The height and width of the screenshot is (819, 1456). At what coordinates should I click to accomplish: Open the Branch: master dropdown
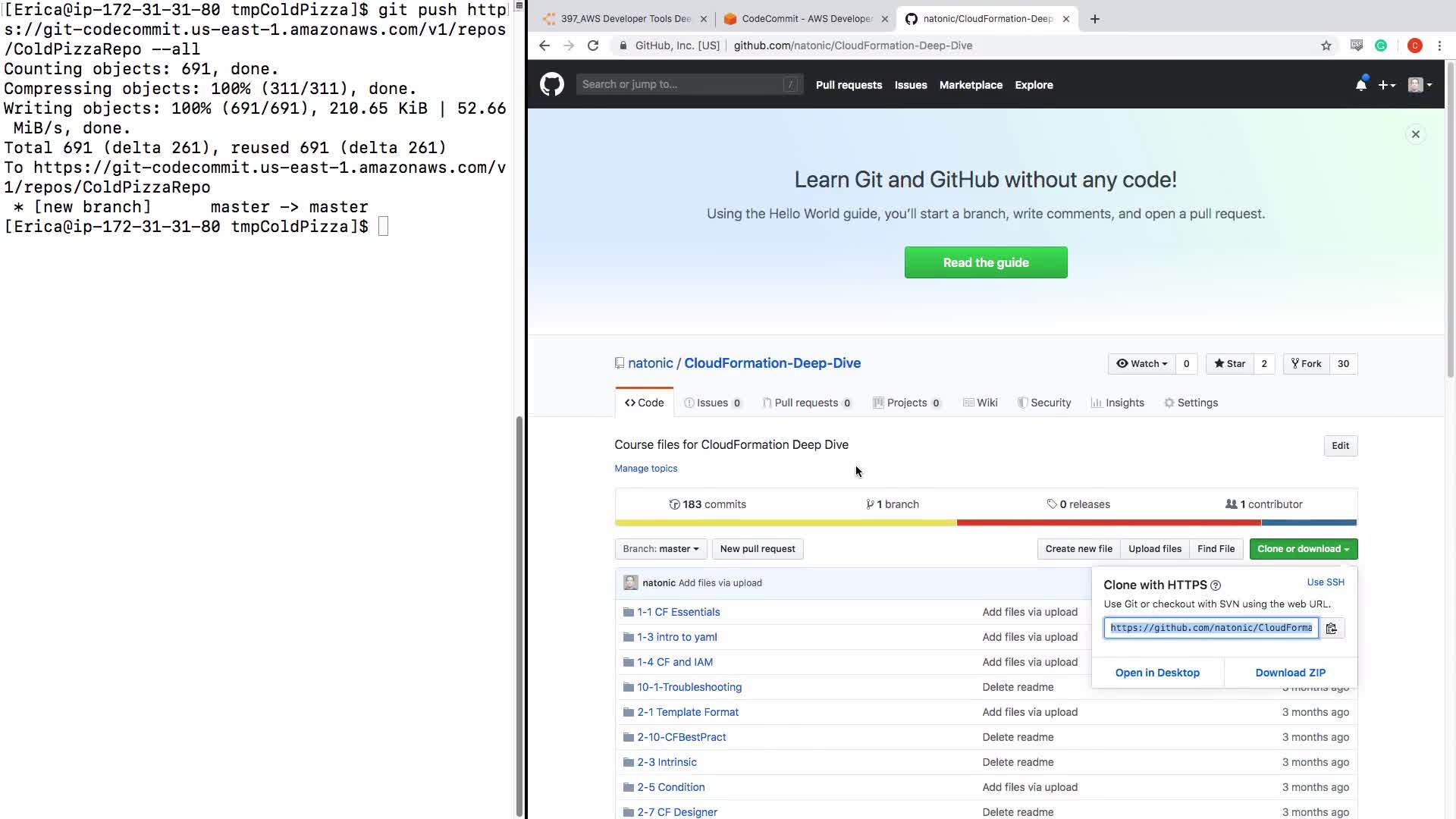pyautogui.click(x=661, y=549)
